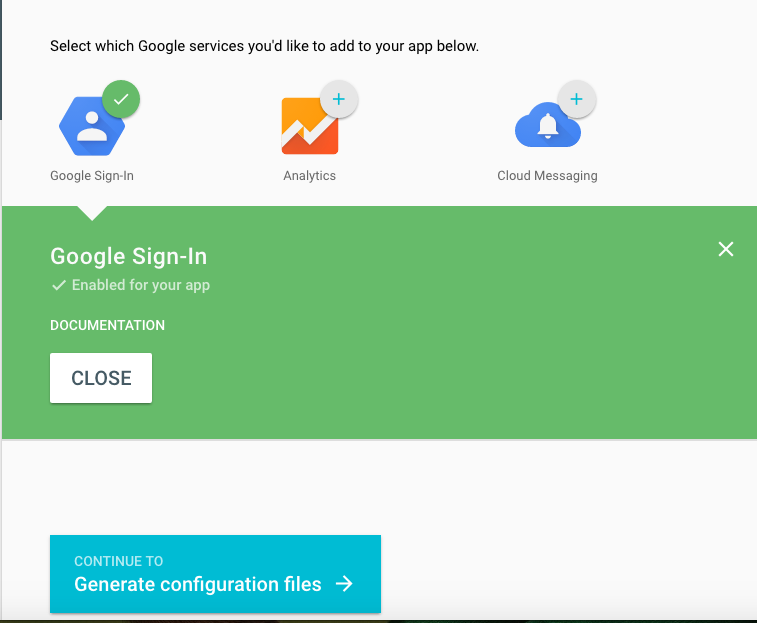Collapse the panel via its triangle pointer
Screen dimensions: 757x623
(x=91, y=212)
